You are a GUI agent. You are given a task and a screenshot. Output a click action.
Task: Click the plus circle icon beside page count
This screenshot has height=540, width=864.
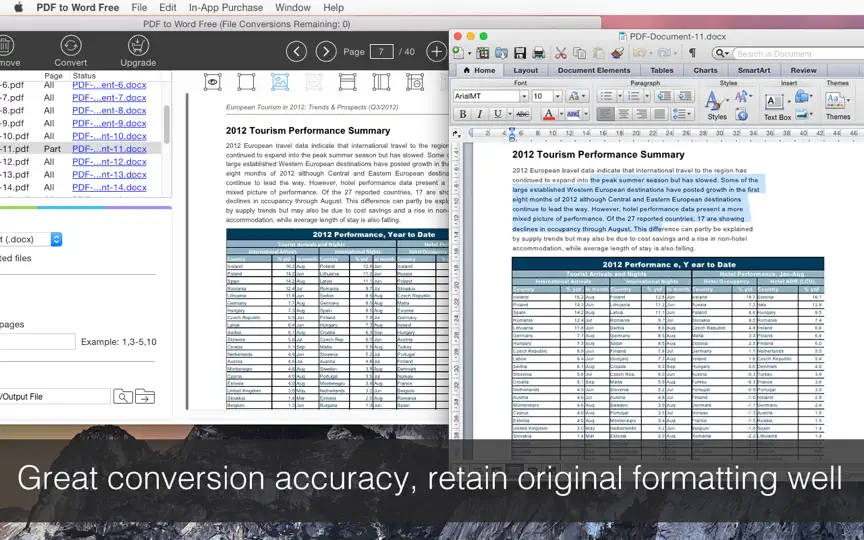[436, 52]
